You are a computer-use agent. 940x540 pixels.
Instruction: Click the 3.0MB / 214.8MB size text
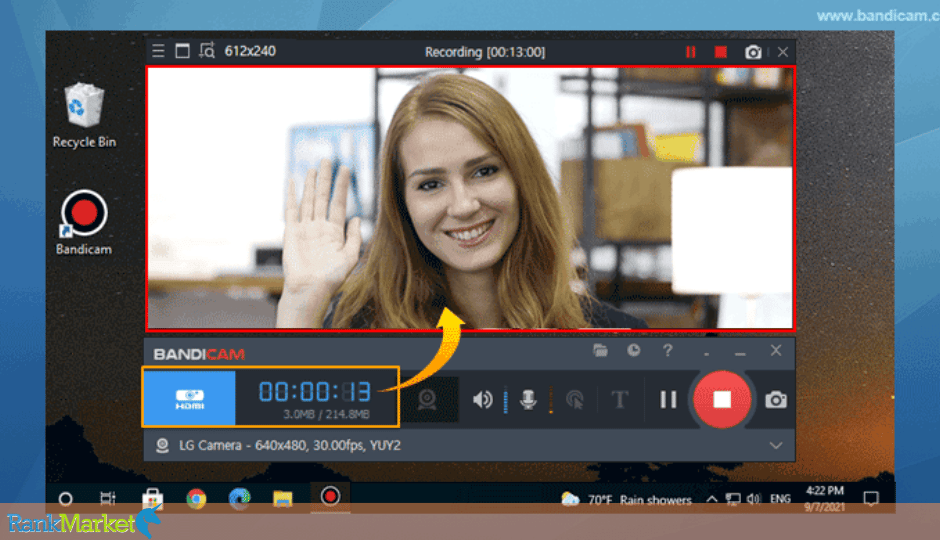(326, 414)
